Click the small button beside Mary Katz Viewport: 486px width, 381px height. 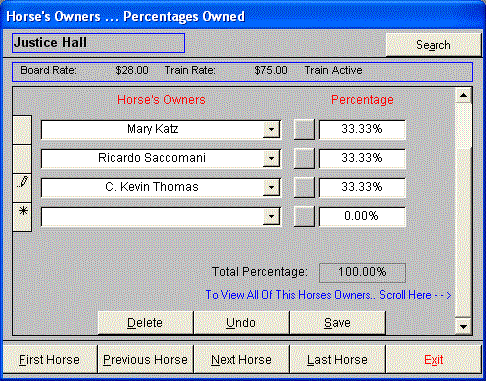[304, 129]
